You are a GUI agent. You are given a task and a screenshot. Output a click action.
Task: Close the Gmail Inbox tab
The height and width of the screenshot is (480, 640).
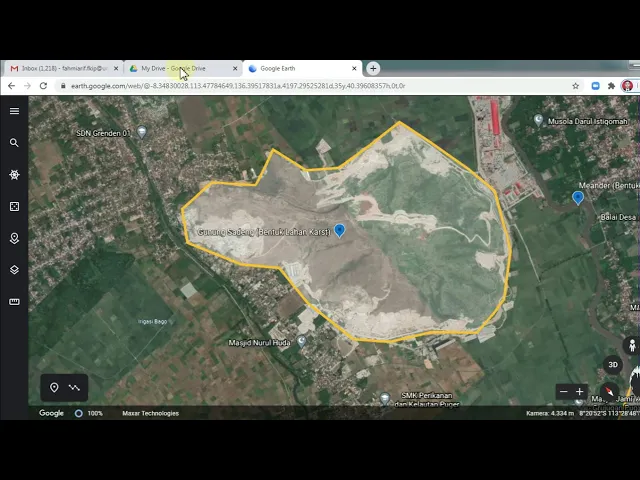point(116,69)
